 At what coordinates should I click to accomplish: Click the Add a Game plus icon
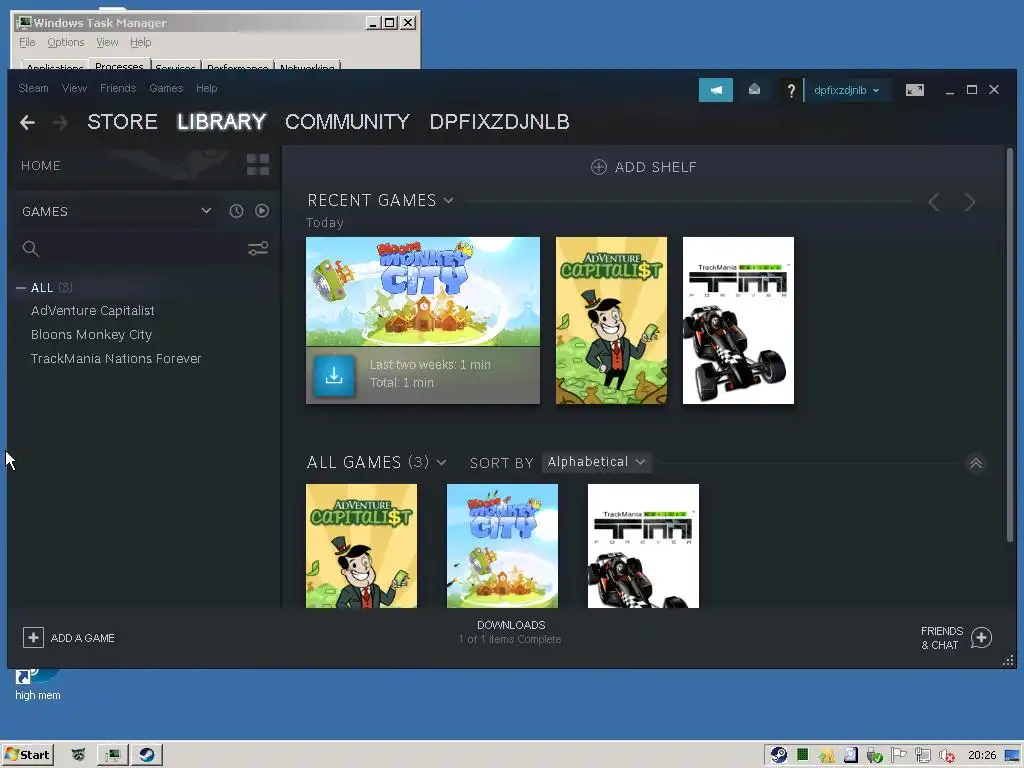(x=33, y=637)
